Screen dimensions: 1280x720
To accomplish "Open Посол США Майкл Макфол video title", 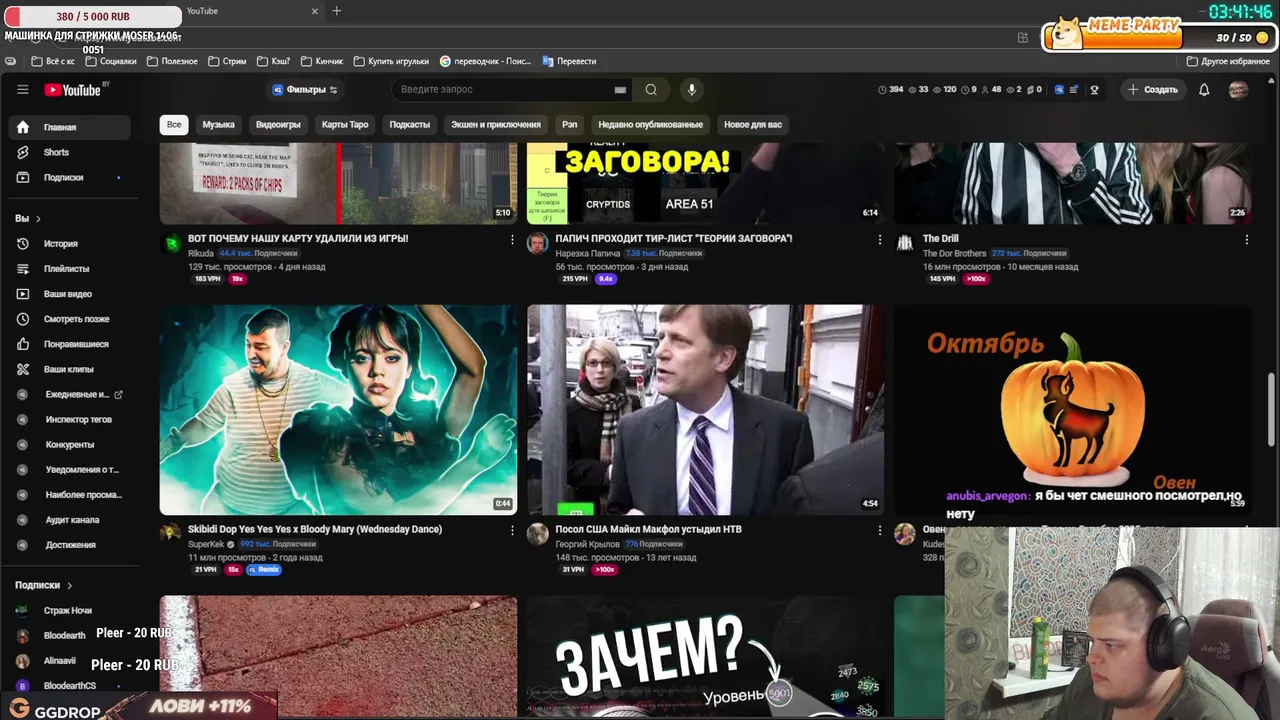I will point(648,529).
